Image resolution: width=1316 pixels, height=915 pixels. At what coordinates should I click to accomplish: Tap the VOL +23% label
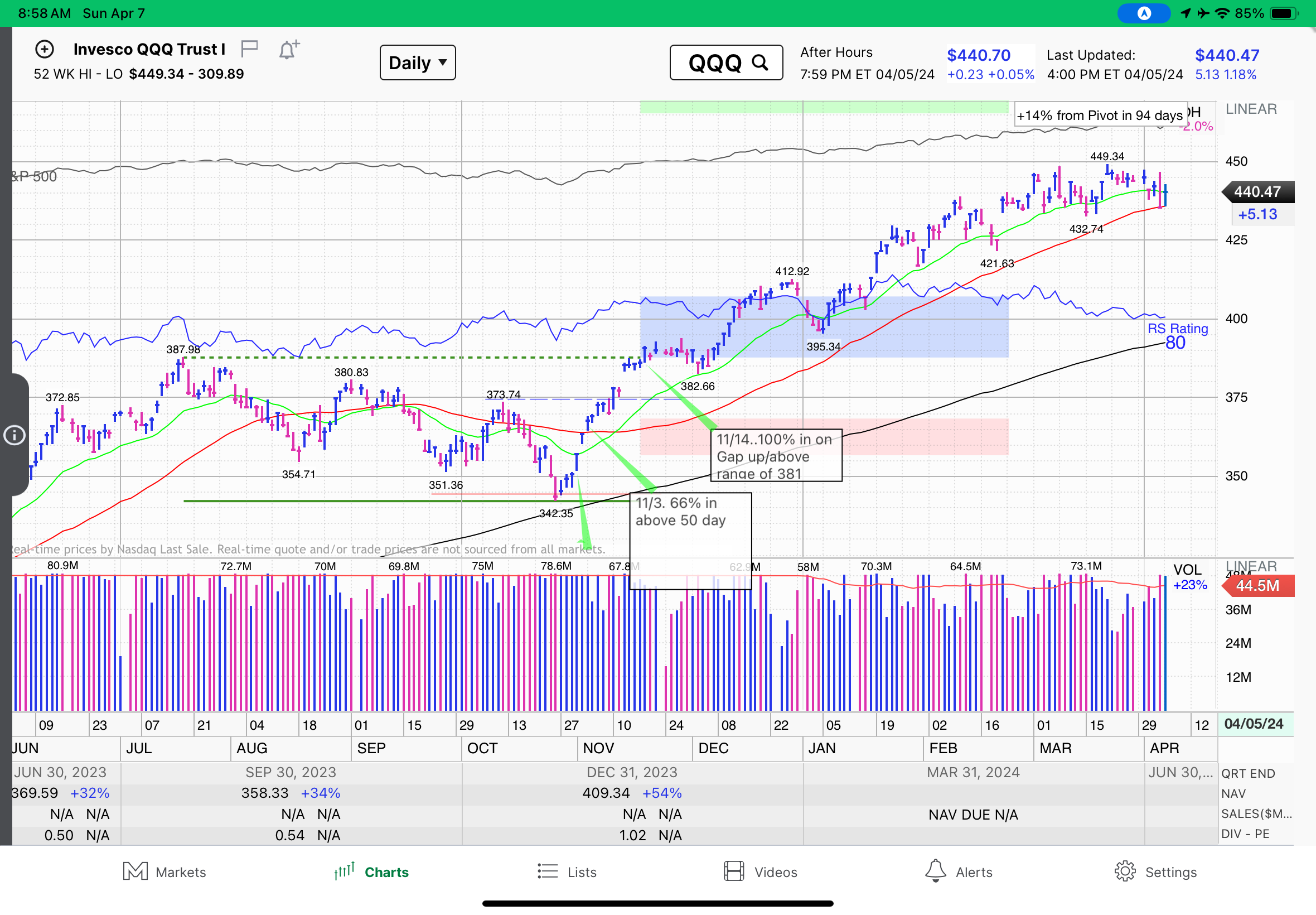coord(1189,577)
